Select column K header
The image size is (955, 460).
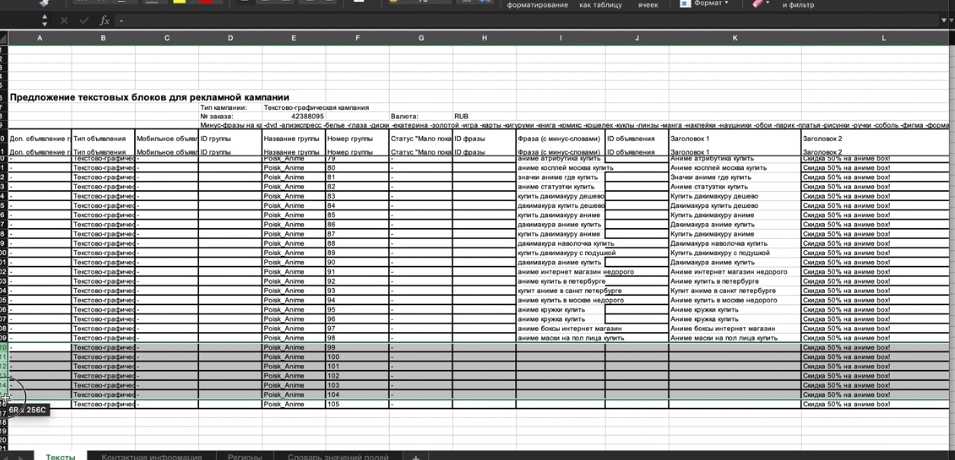[734, 38]
